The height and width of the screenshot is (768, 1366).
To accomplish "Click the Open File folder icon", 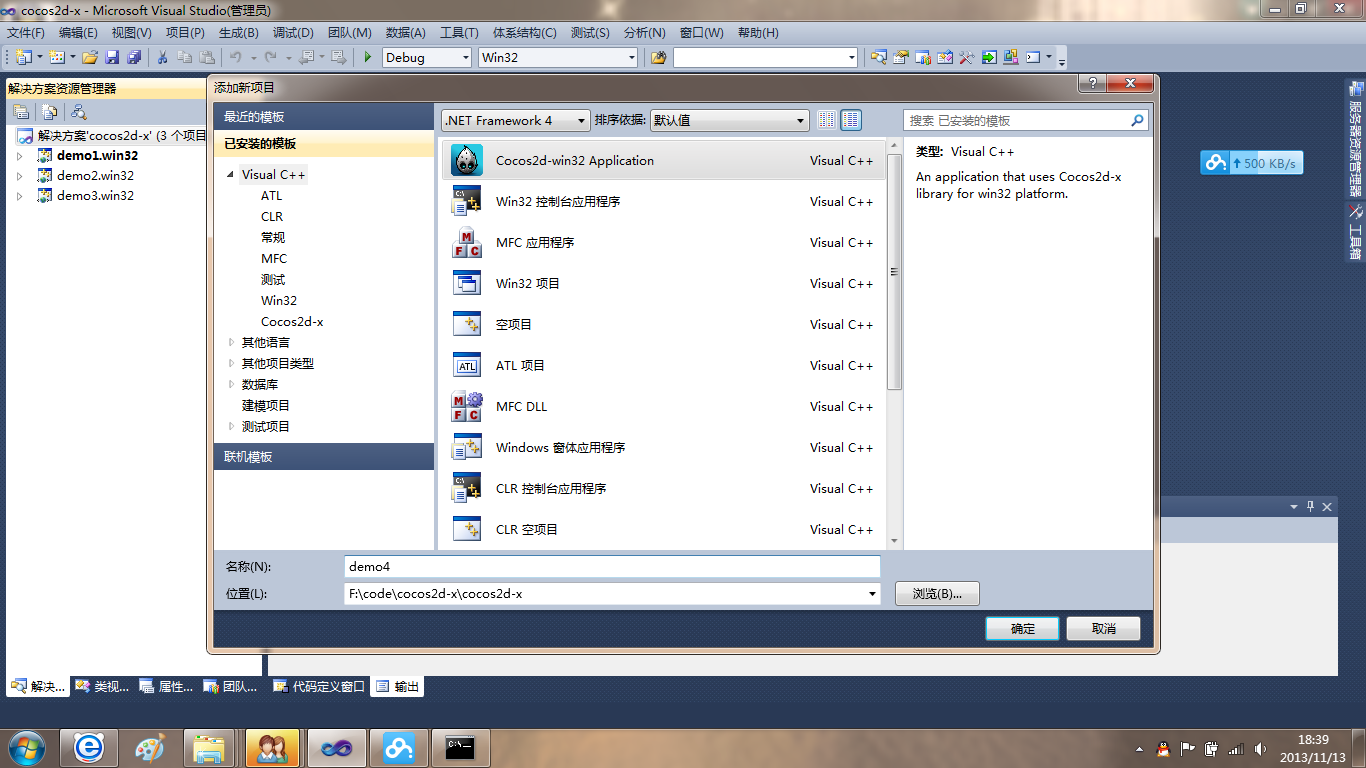I will click(90, 57).
